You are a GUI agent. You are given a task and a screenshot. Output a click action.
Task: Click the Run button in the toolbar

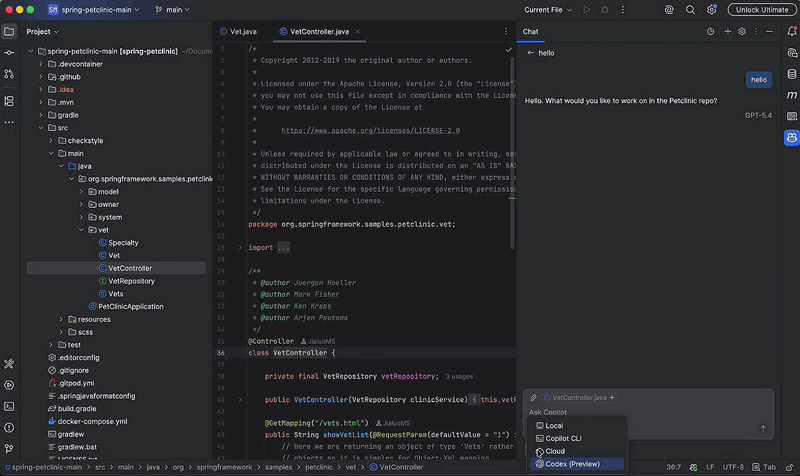click(587, 10)
